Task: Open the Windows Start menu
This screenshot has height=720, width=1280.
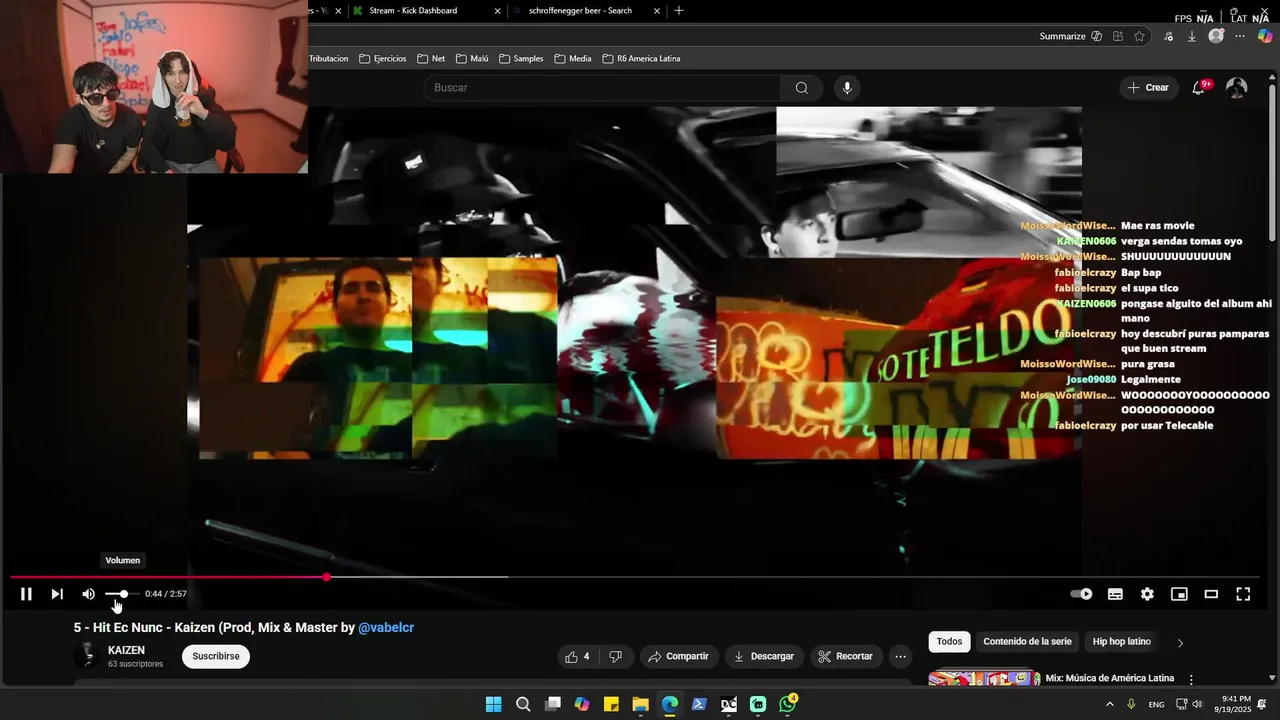Action: tap(493, 704)
